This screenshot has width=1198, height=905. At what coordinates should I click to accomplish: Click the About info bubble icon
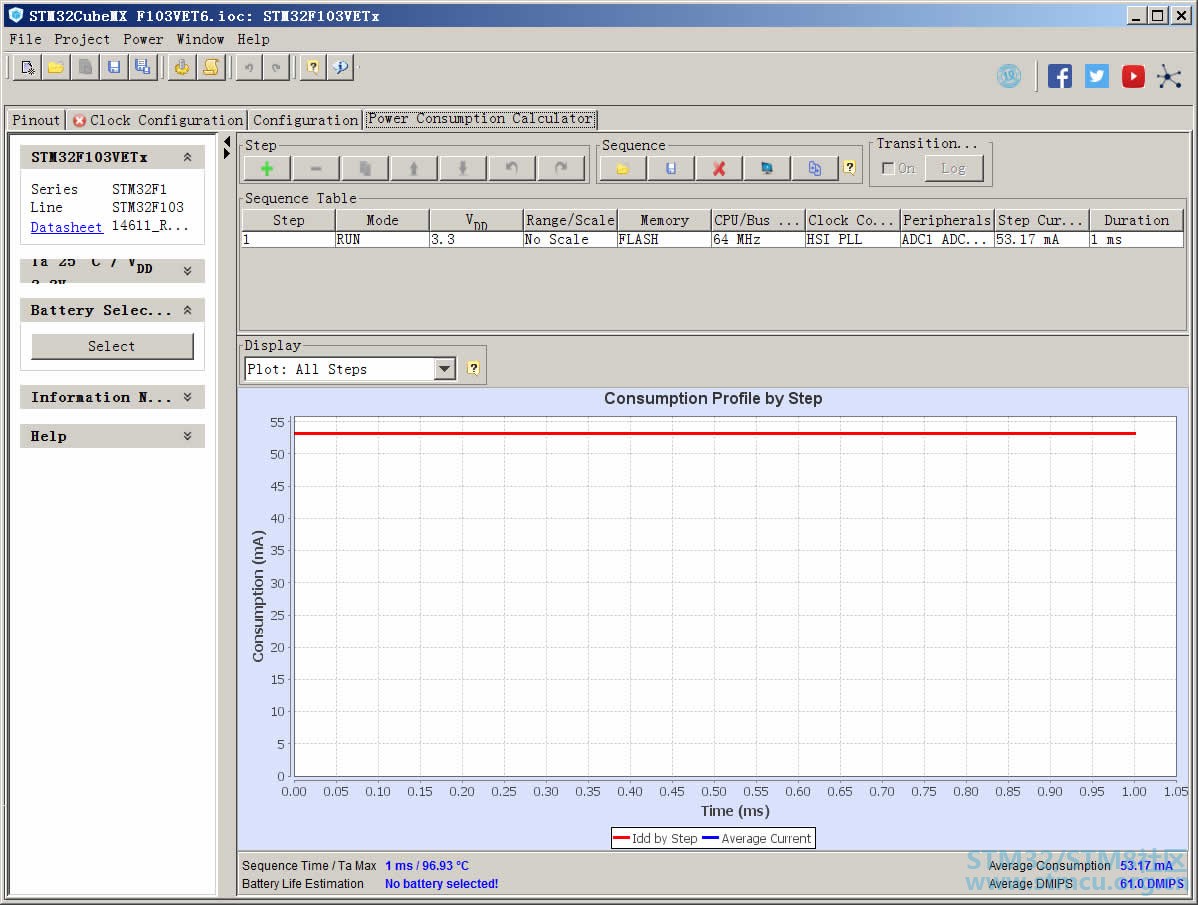341,68
